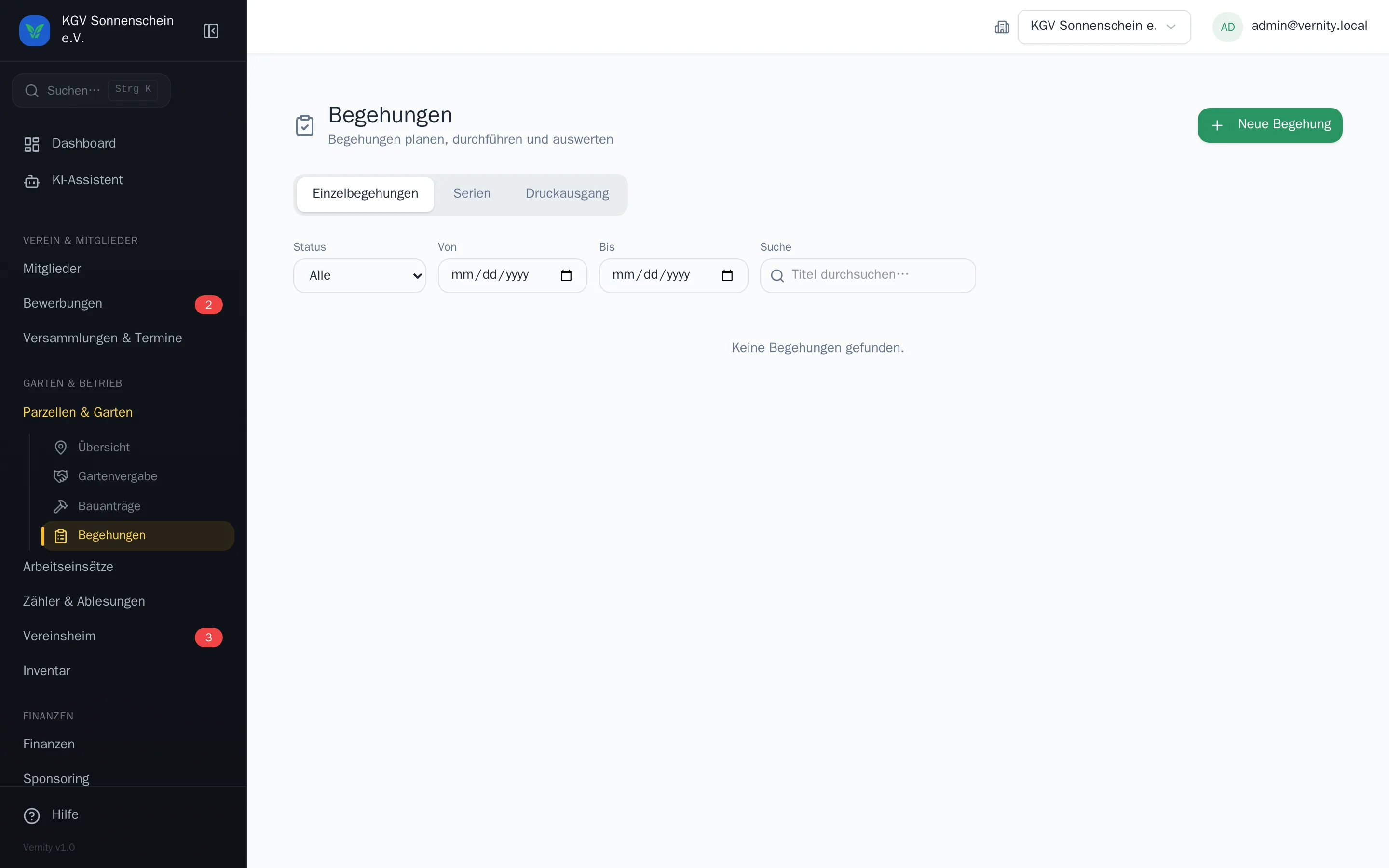Image resolution: width=1389 pixels, height=868 pixels.
Task: Click the Übersicht map pin icon
Action: (61, 447)
